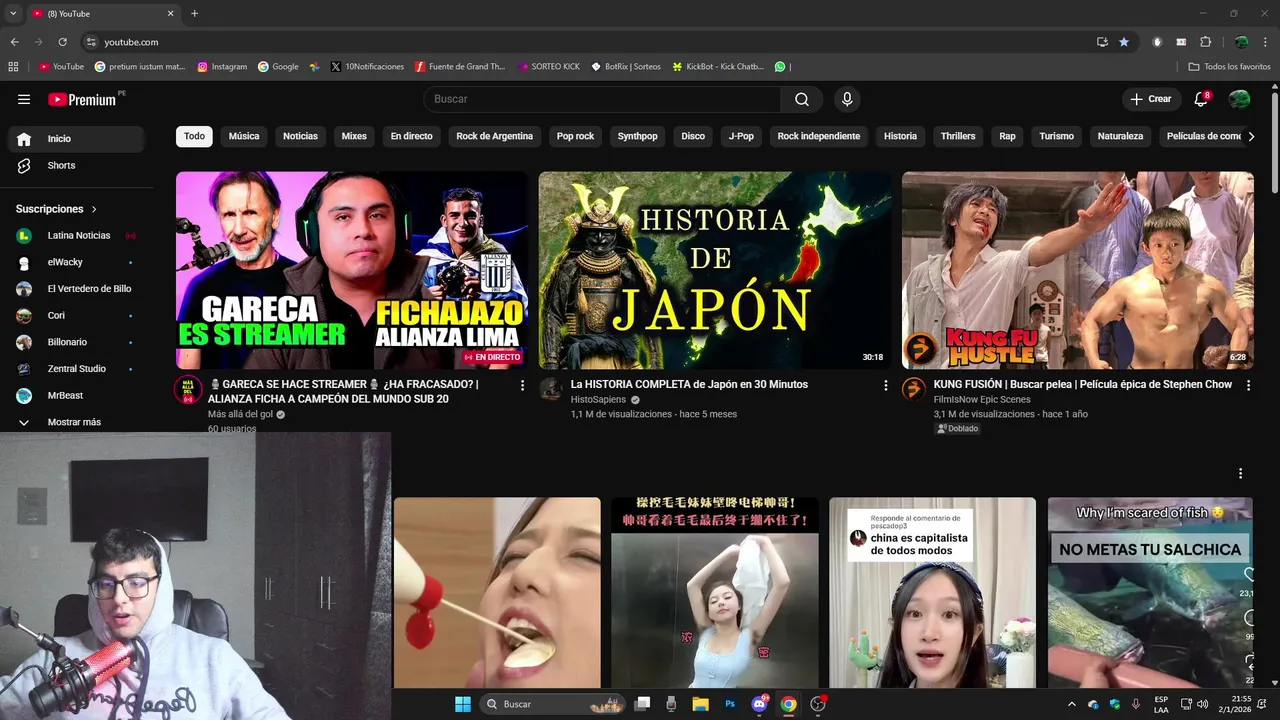Select the Synthpop filter chip
Image resolution: width=1280 pixels, height=720 pixels.
[x=637, y=136]
